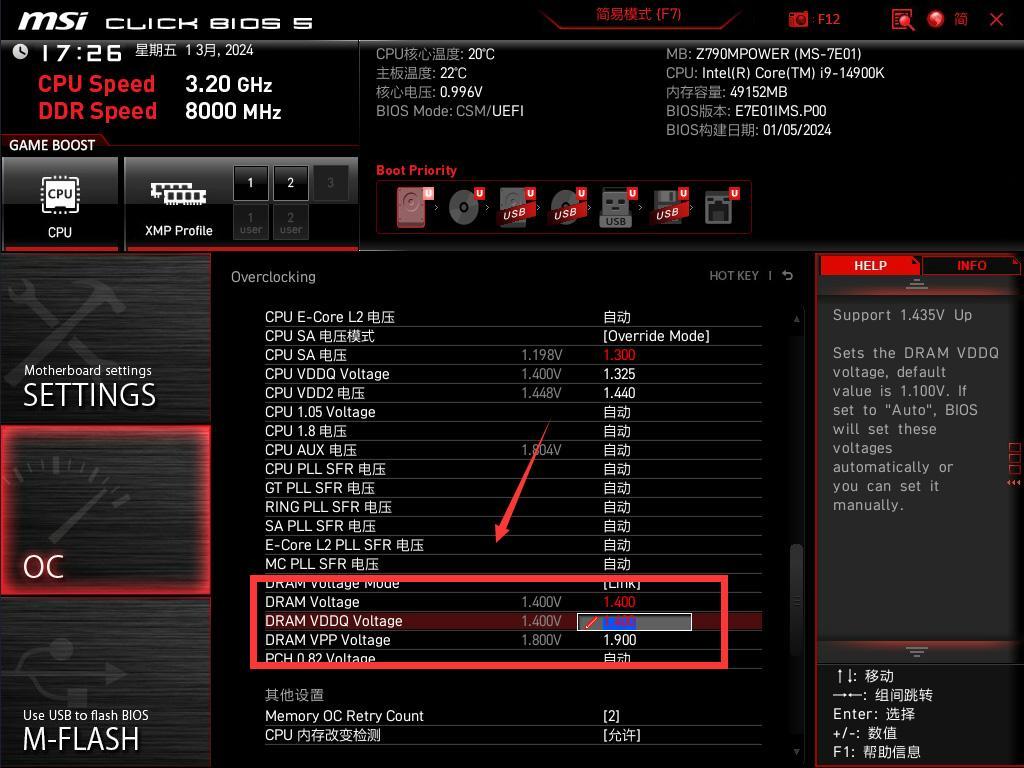The height and width of the screenshot is (768, 1024).
Task: Enable XMP profile 2
Action: (291, 183)
